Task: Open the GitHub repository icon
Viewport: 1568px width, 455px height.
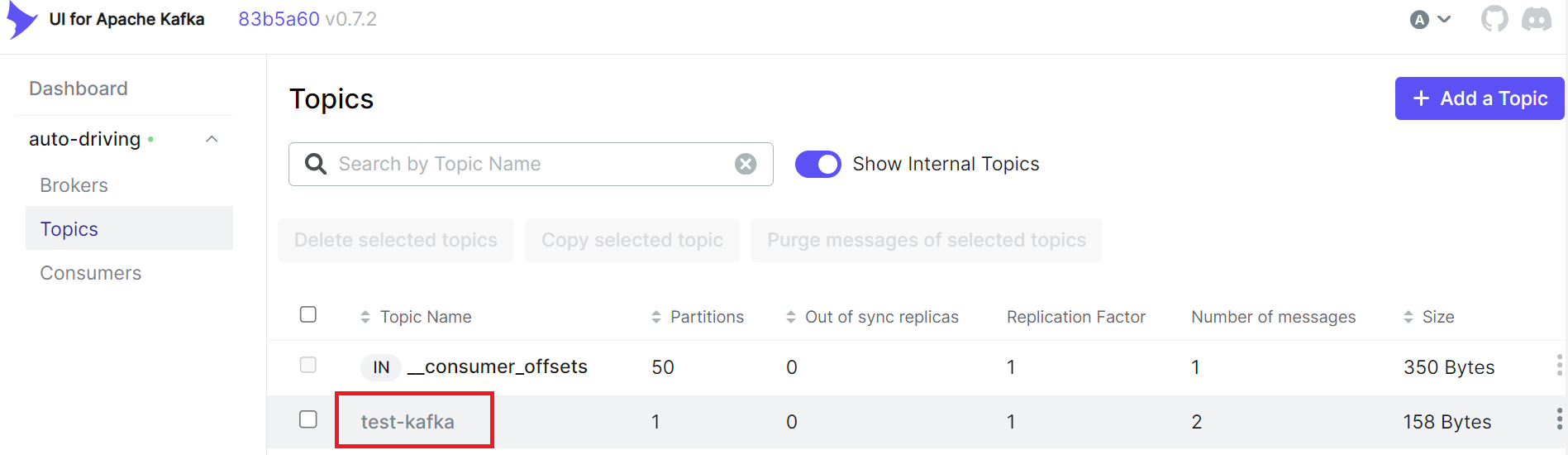Action: click(x=1494, y=19)
